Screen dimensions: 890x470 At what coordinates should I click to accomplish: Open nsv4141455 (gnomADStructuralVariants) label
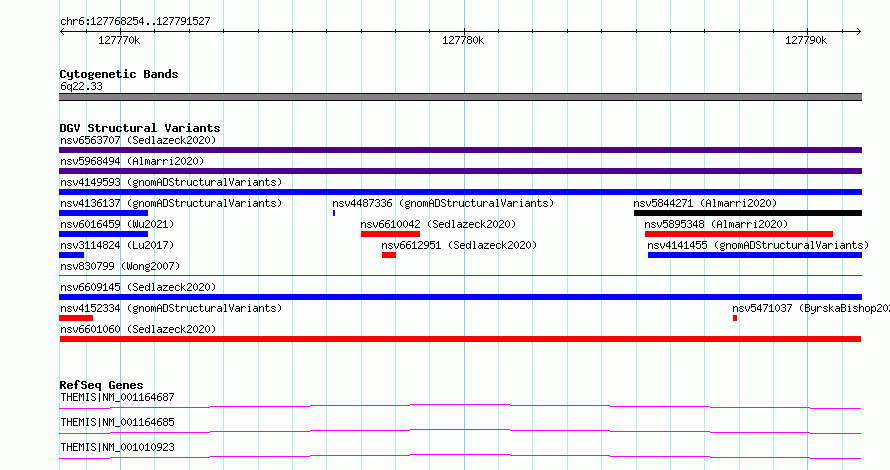point(758,245)
